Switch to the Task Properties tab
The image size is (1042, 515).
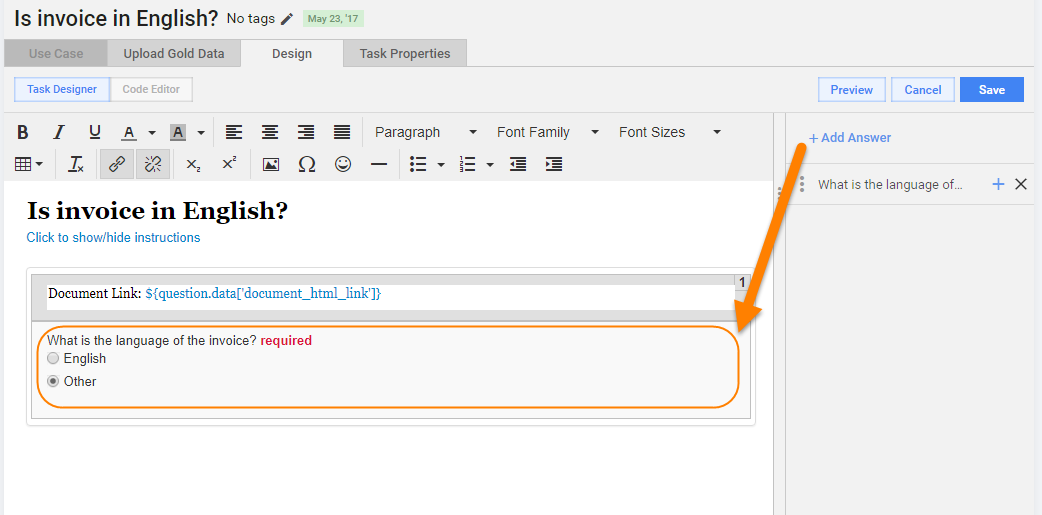[405, 54]
